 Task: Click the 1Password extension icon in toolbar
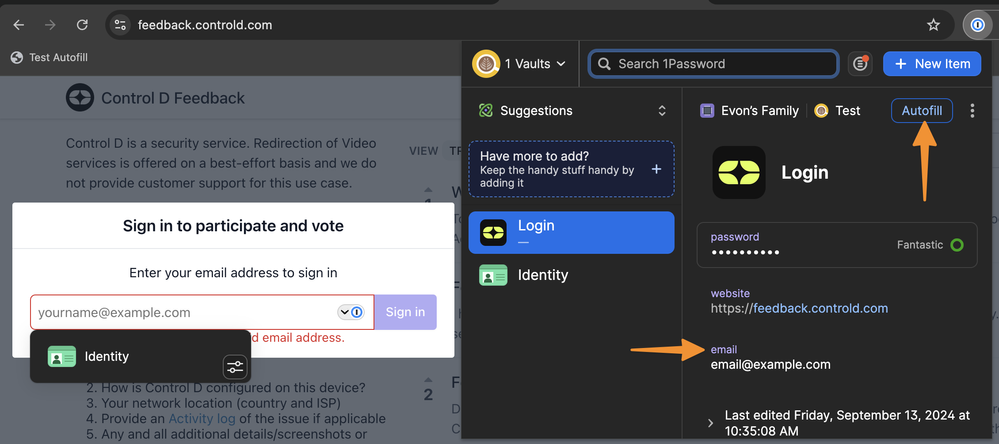point(977,25)
